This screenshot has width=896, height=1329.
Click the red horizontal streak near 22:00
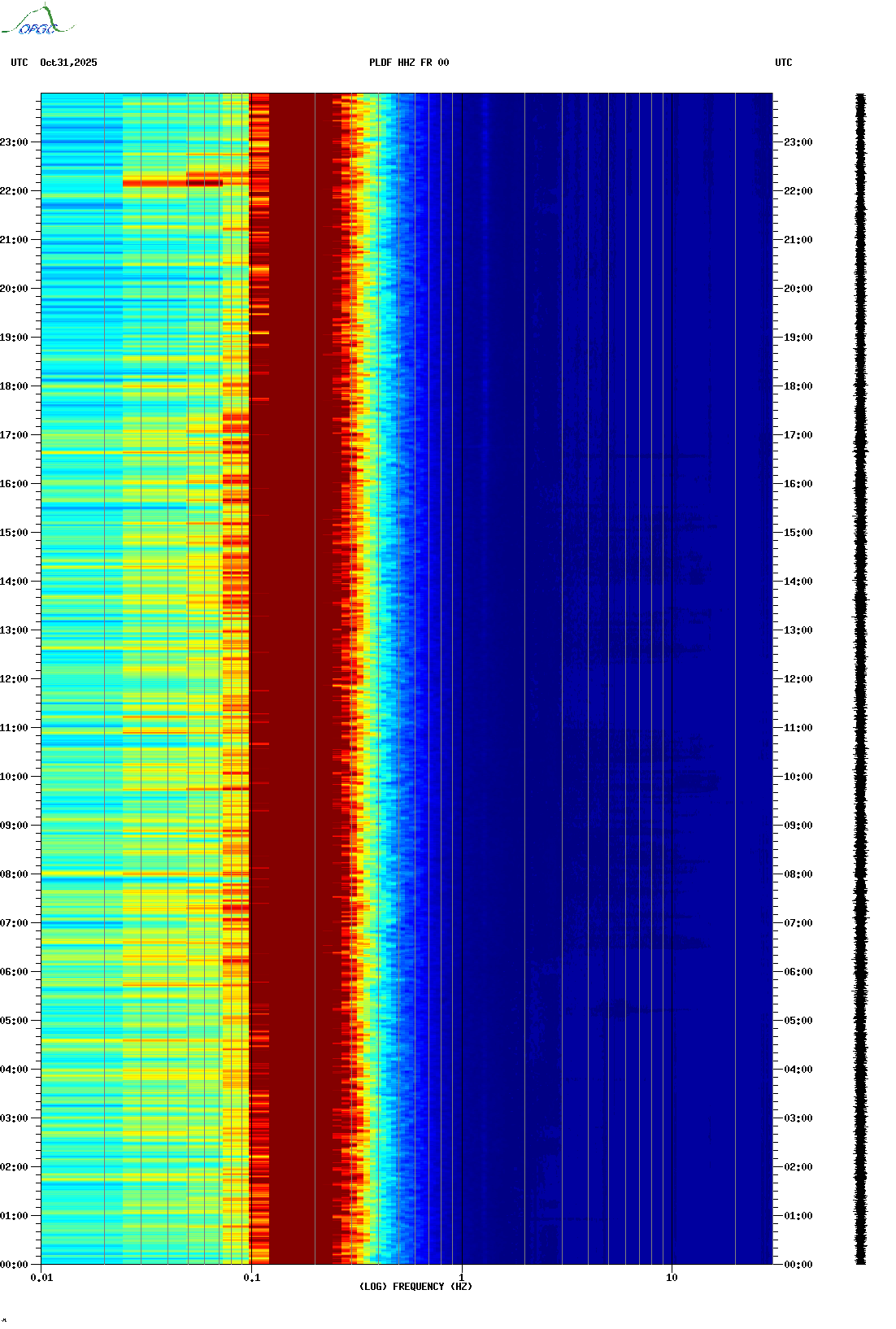point(172,183)
